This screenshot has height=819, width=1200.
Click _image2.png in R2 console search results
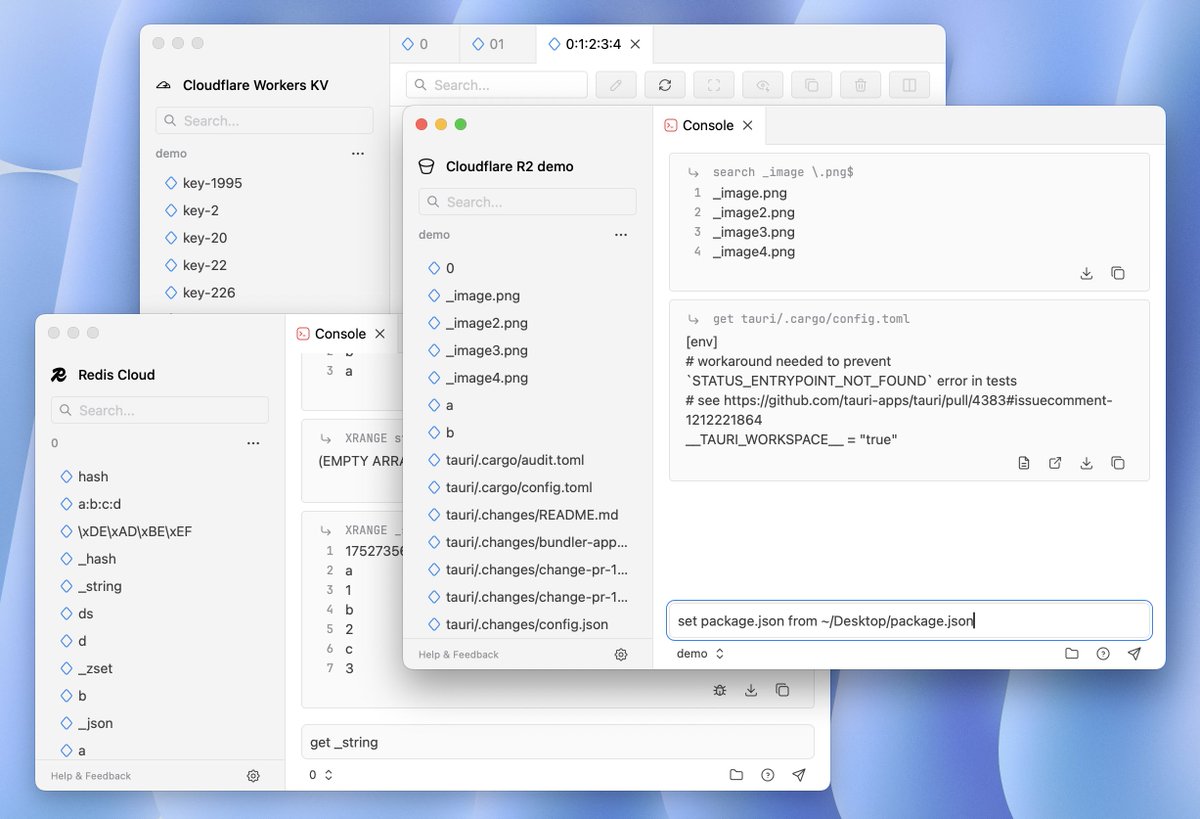[753, 212]
